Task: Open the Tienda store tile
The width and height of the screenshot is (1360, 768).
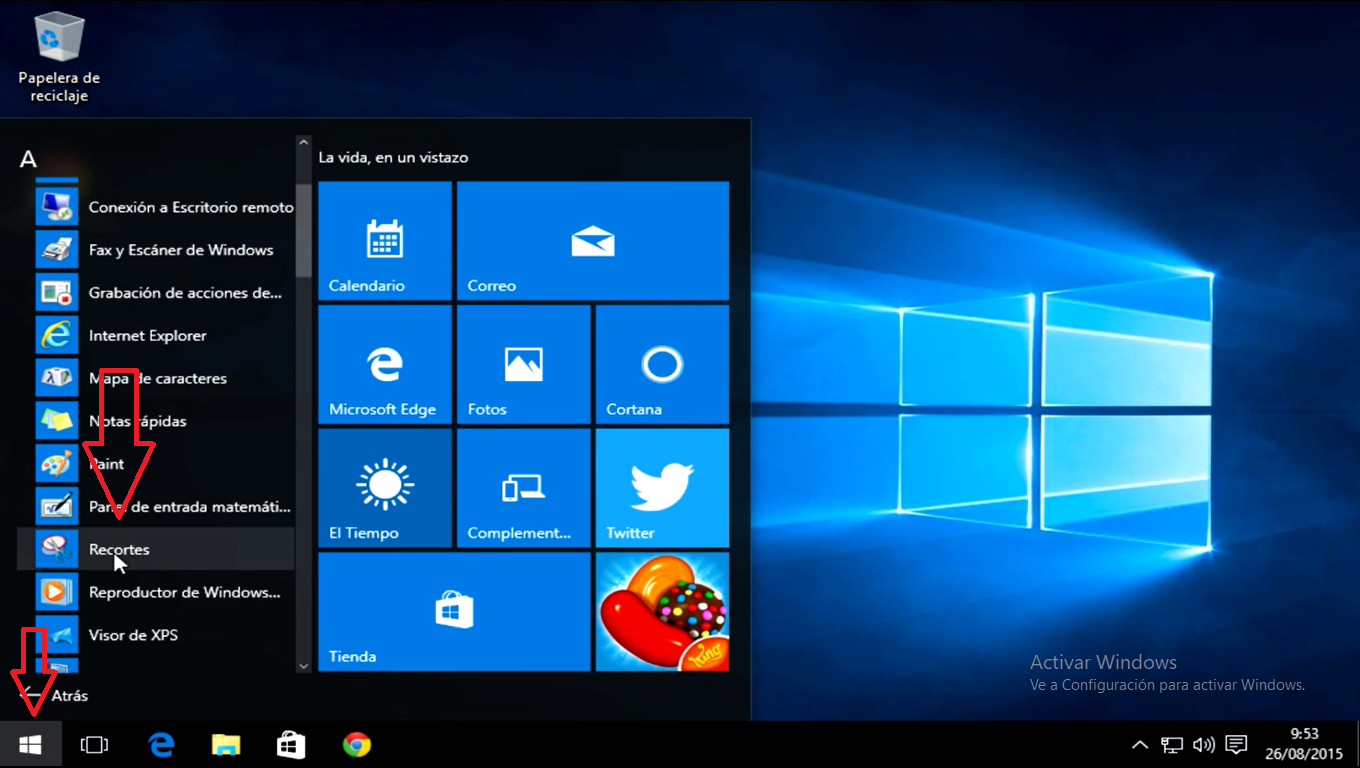Action: [x=454, y=612]
